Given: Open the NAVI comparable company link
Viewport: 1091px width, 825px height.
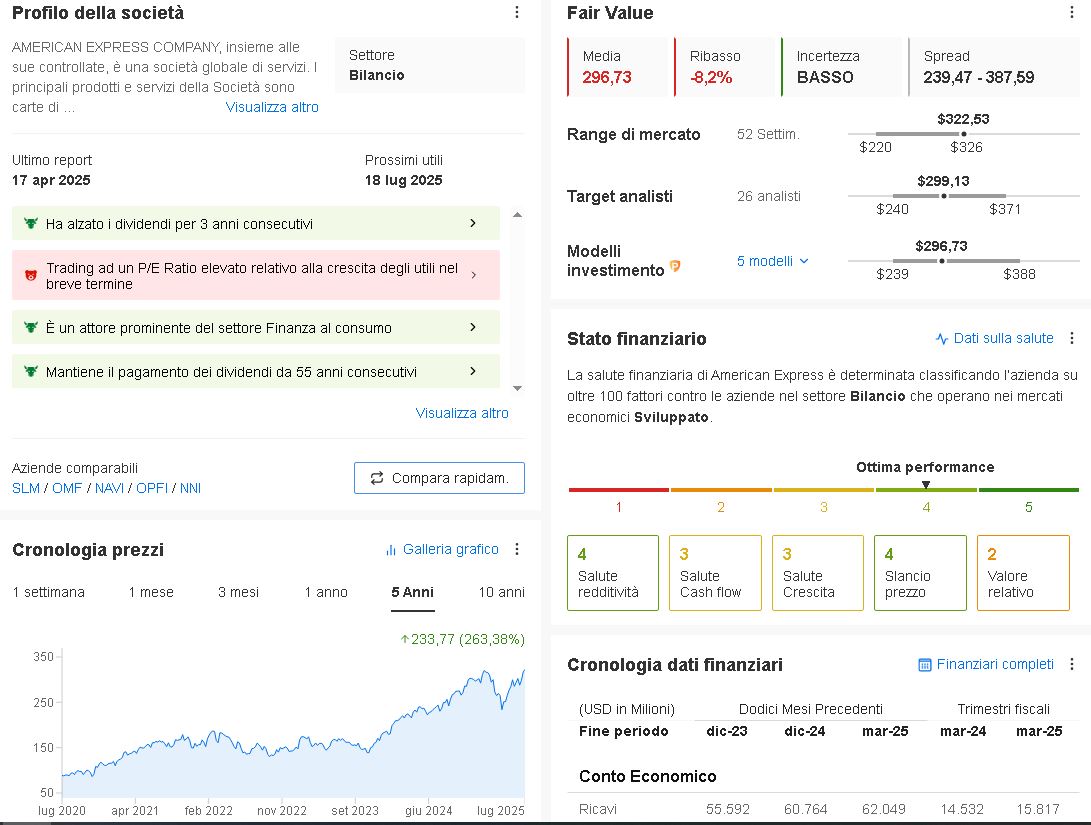Looking at the screenshot, I should point(109,488).
